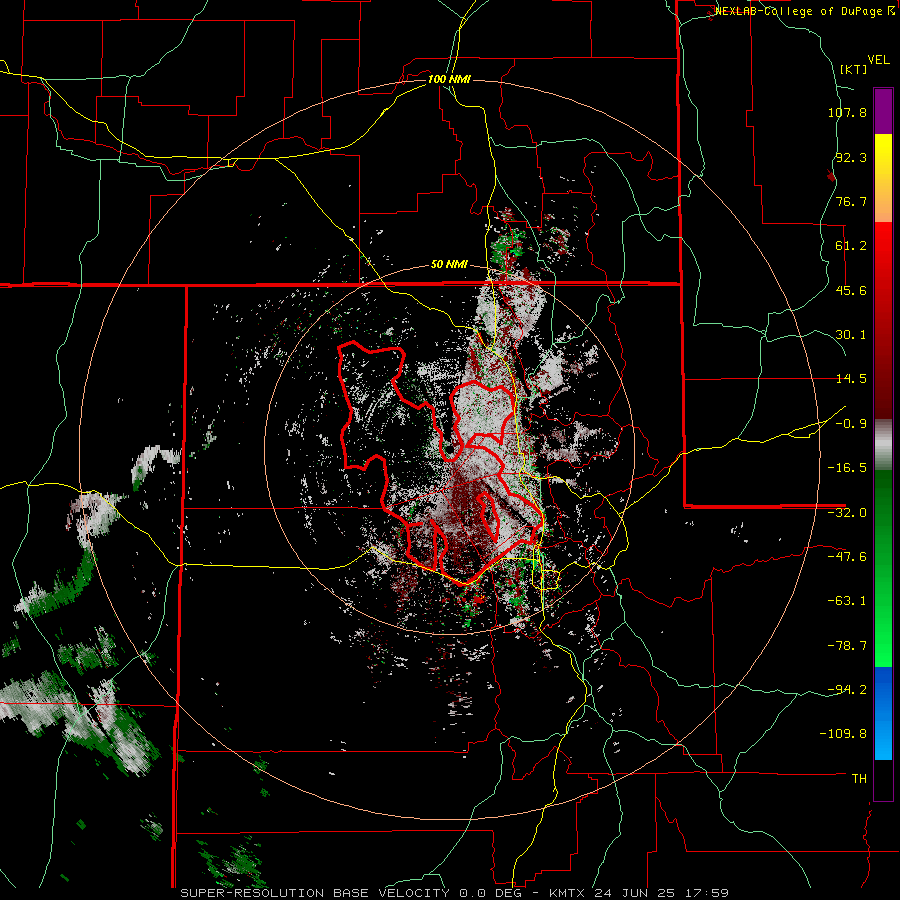
Task: Click the [KT] units label
Action: coord(854,69)
